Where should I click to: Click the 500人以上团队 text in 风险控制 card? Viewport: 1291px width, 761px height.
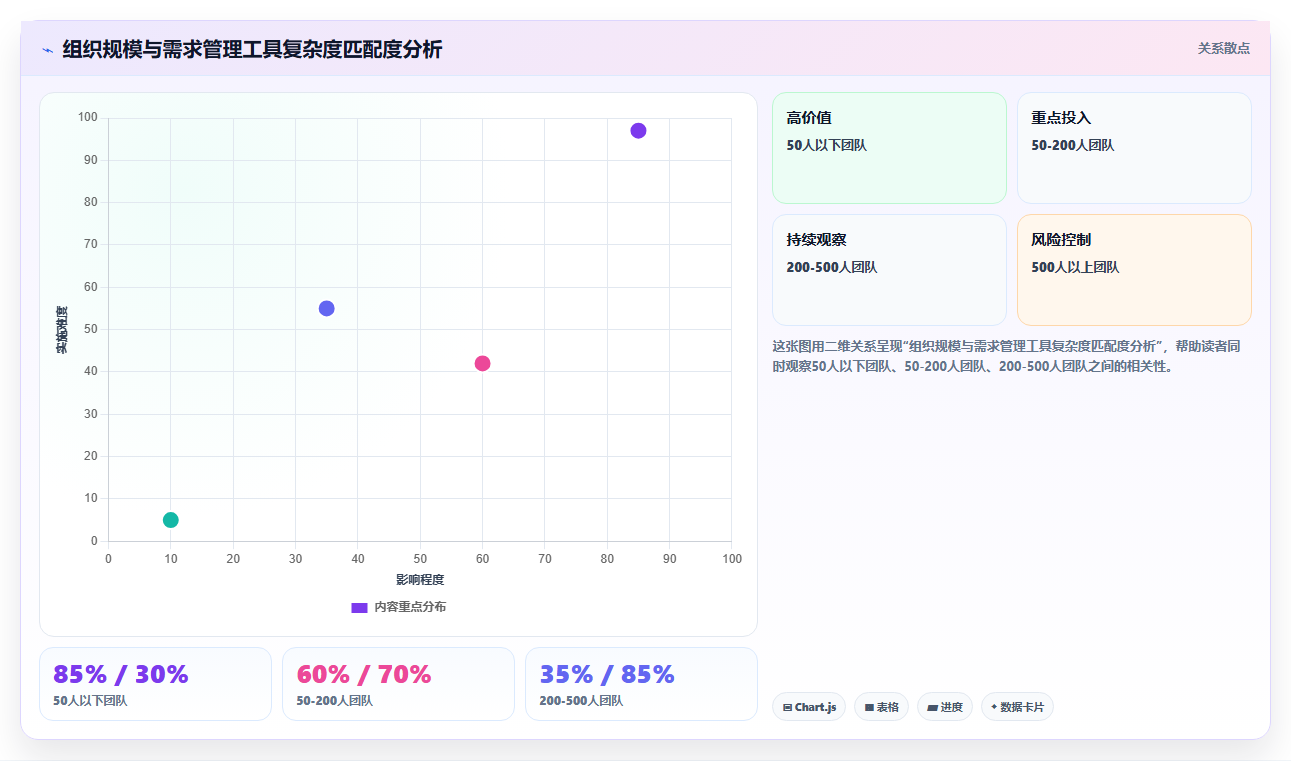click(1075, 267)
